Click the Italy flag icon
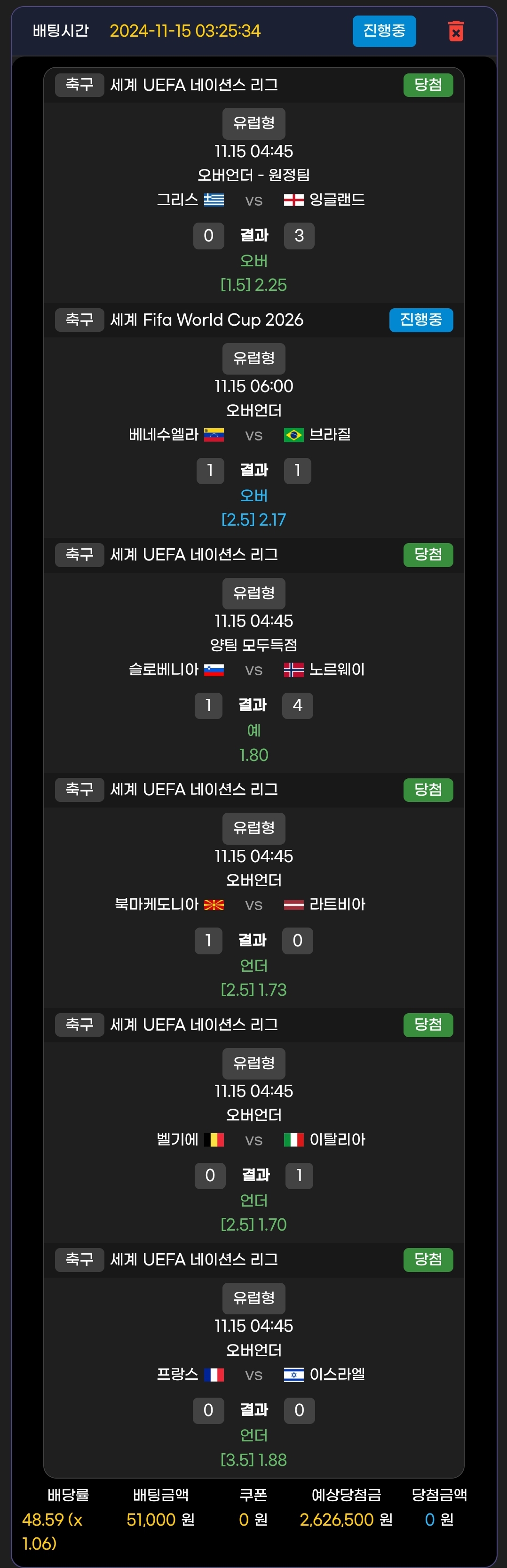 click(x=293, y=1139)
